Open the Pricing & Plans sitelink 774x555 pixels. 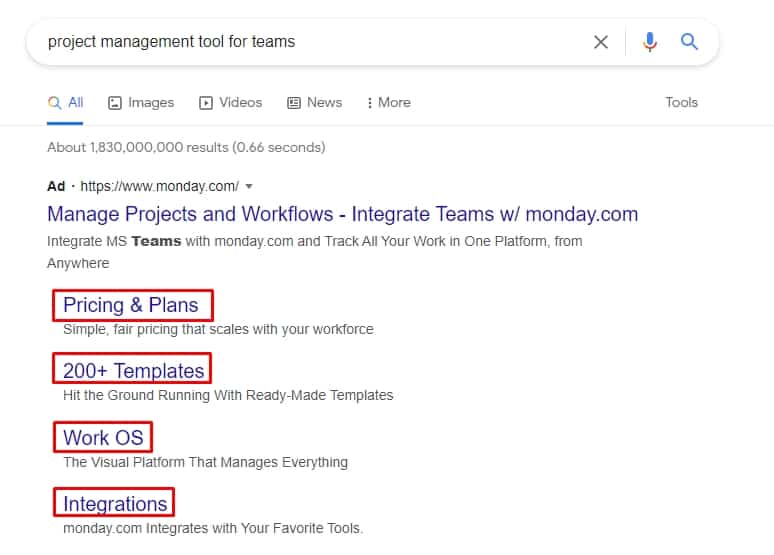(131, 305)
